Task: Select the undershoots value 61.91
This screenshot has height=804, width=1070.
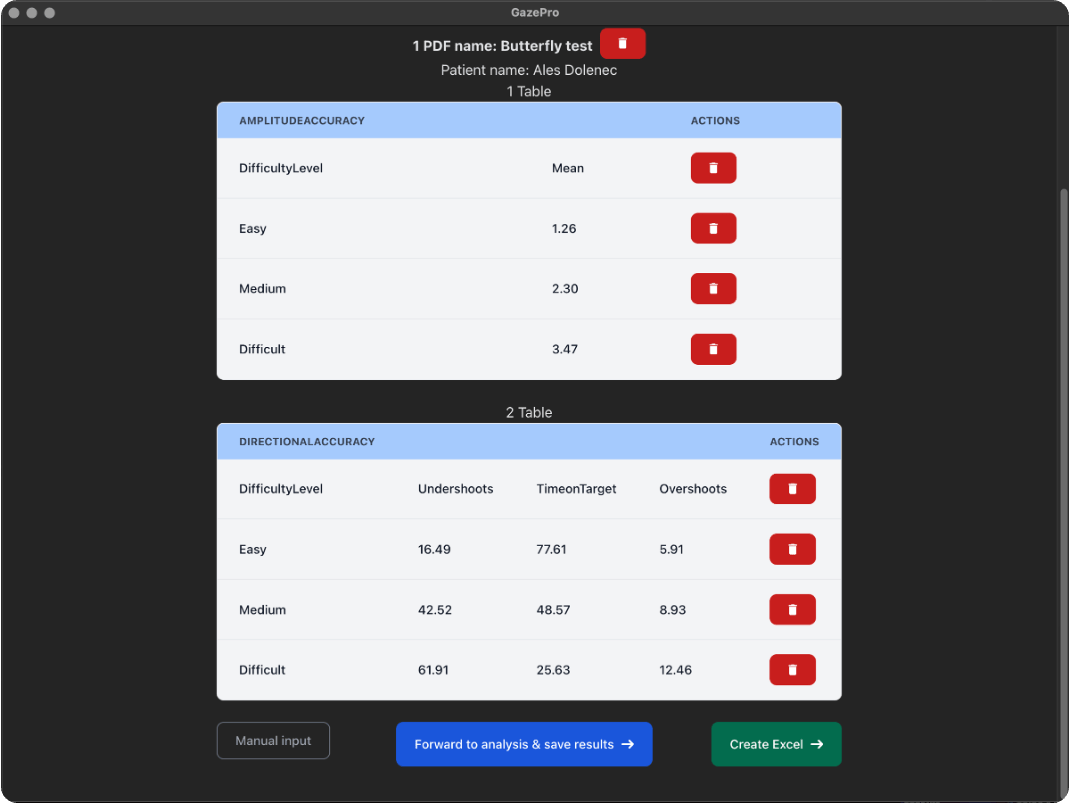Action: [433, 670]
